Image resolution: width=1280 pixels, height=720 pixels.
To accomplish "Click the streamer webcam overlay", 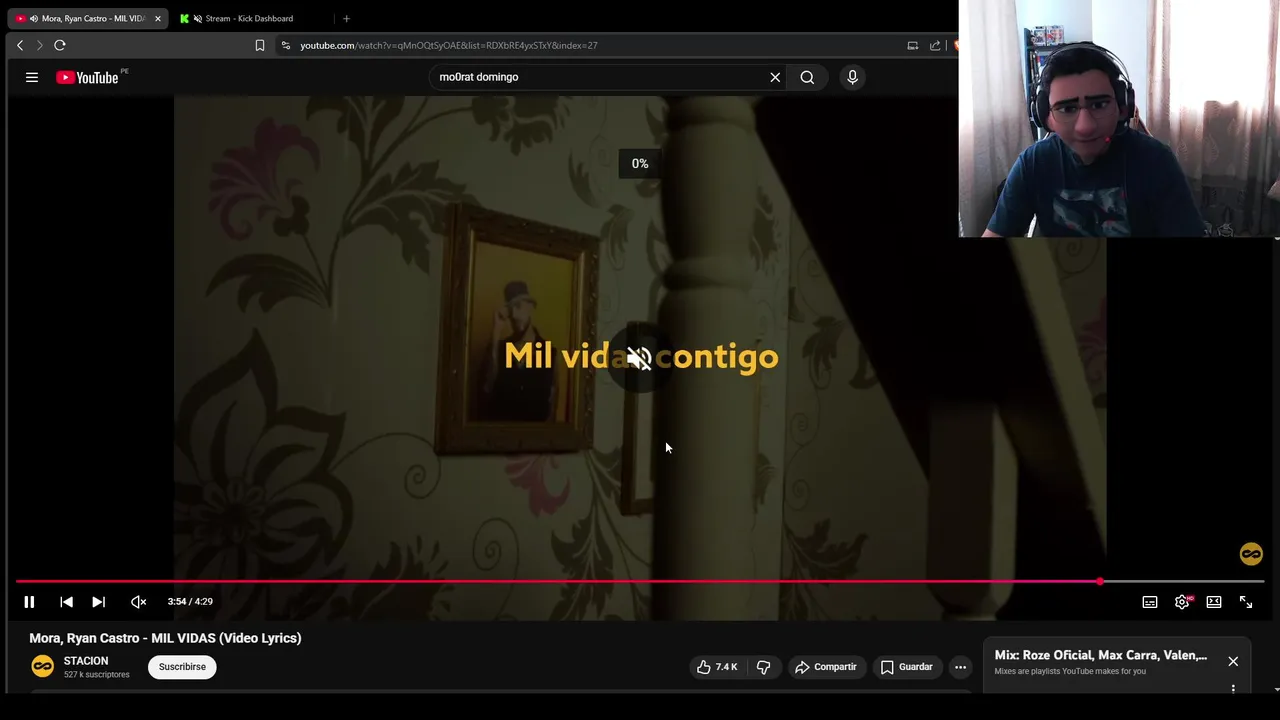I will pyautogui.click(x=1119, y=118).
